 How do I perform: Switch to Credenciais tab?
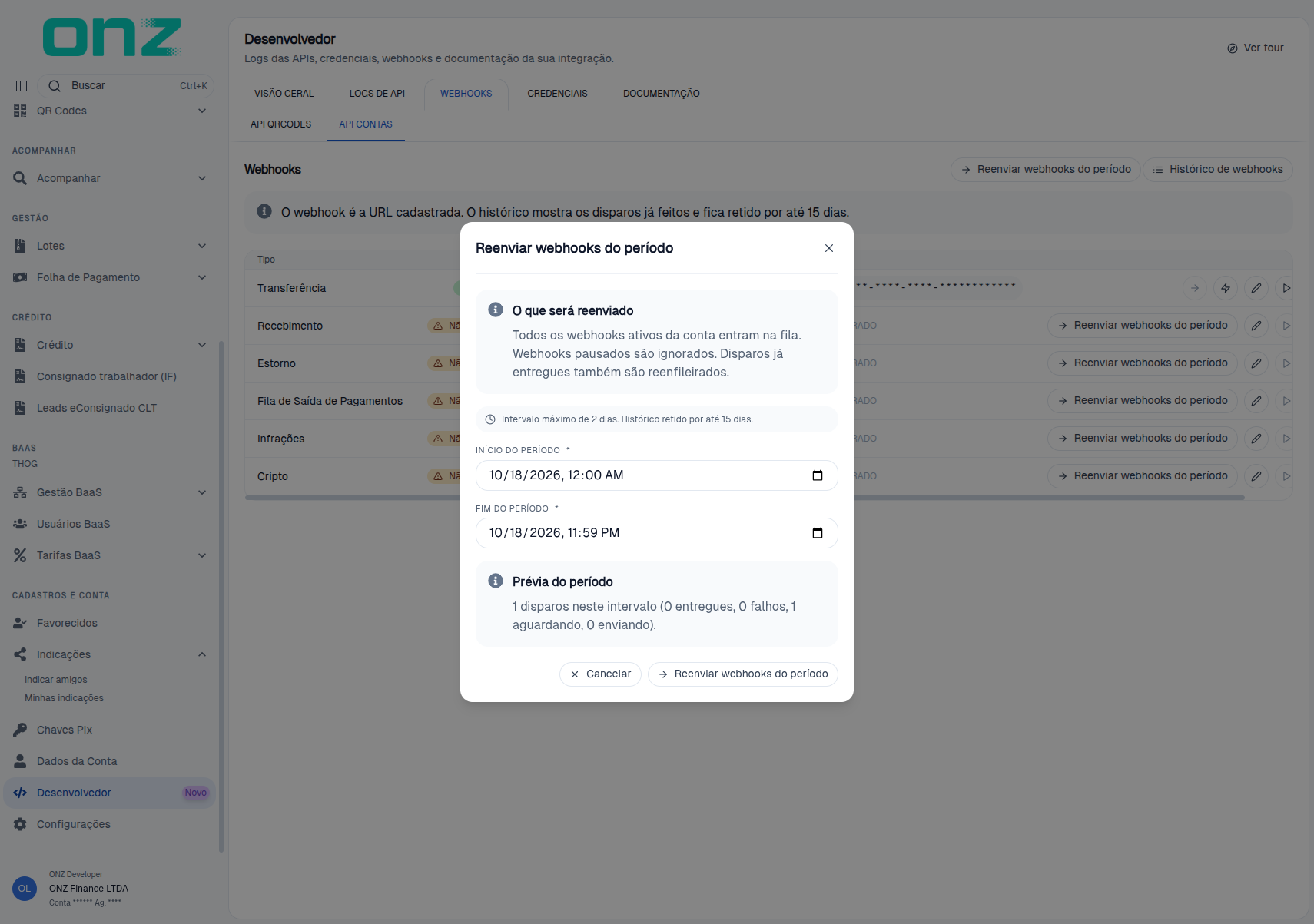point(557,94)
